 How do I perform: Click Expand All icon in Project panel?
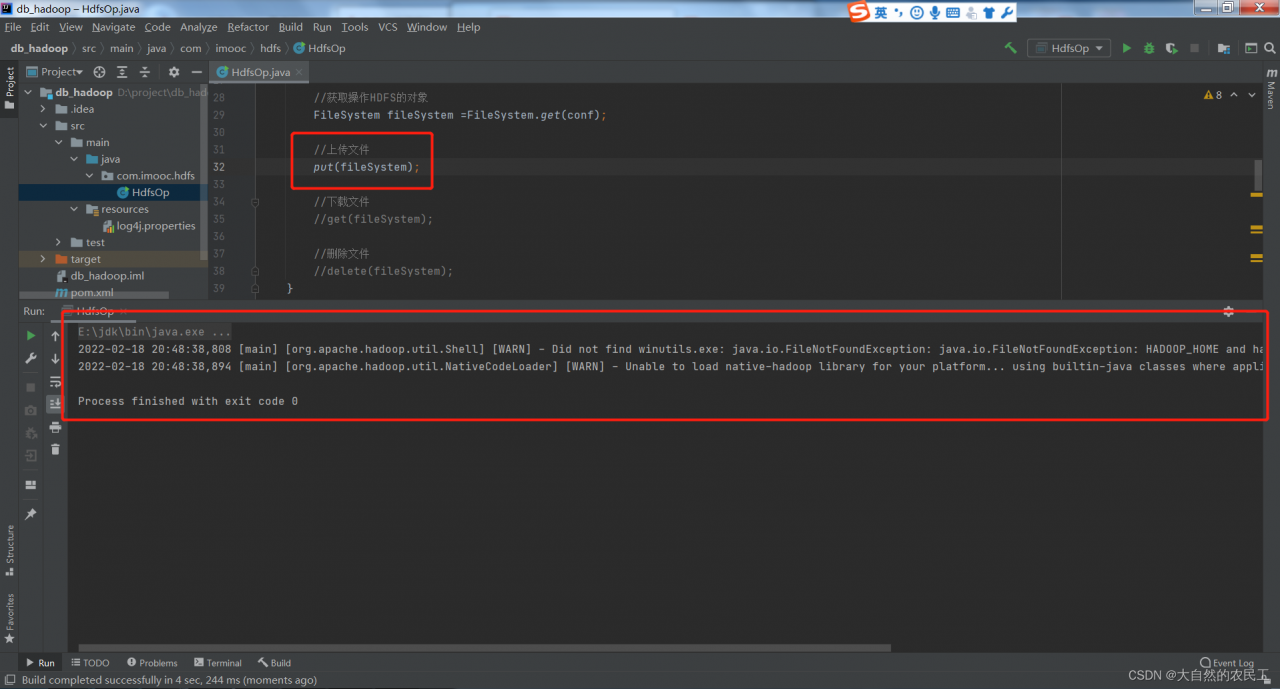tap(122, 72)
